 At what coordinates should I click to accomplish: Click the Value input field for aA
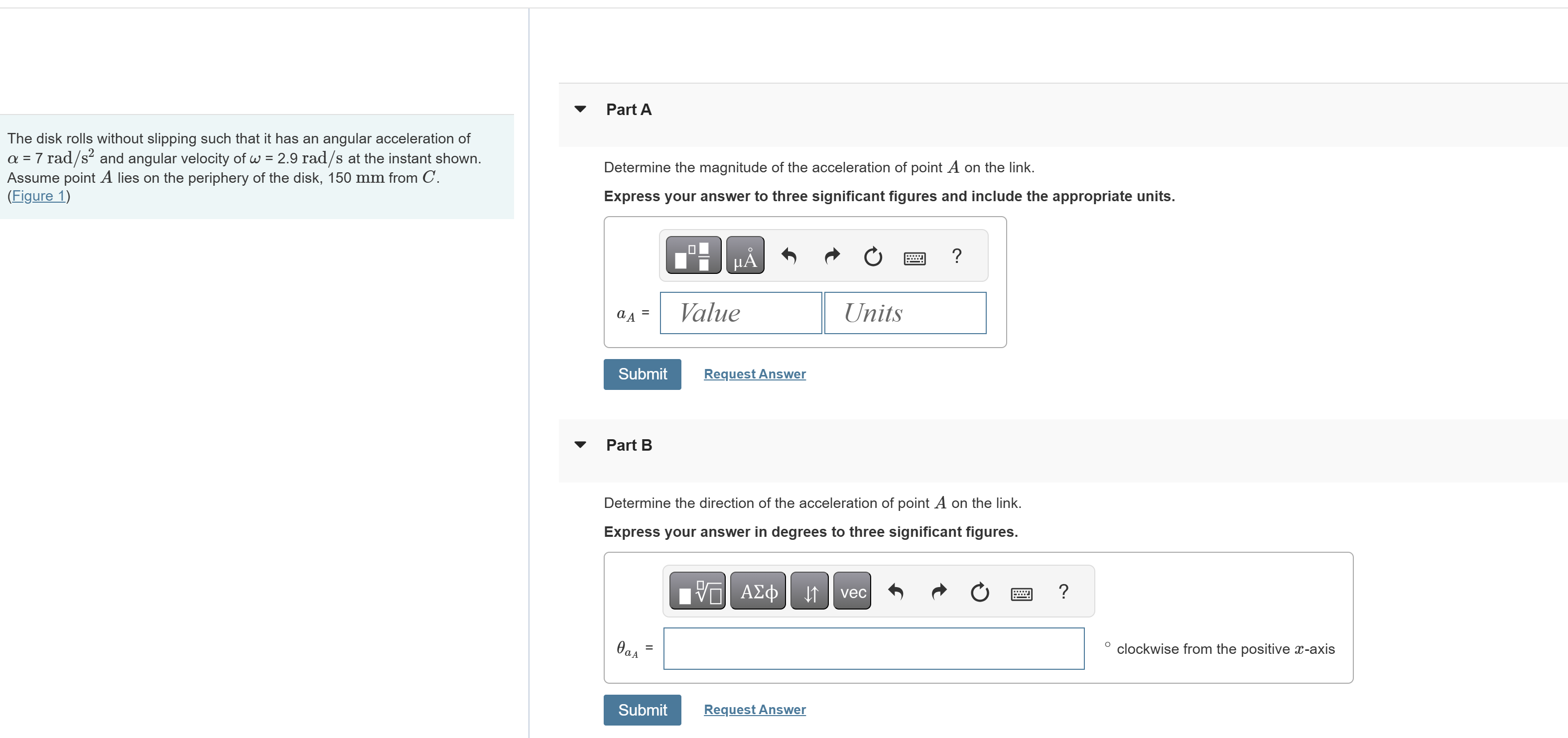[x=740, y=312]
